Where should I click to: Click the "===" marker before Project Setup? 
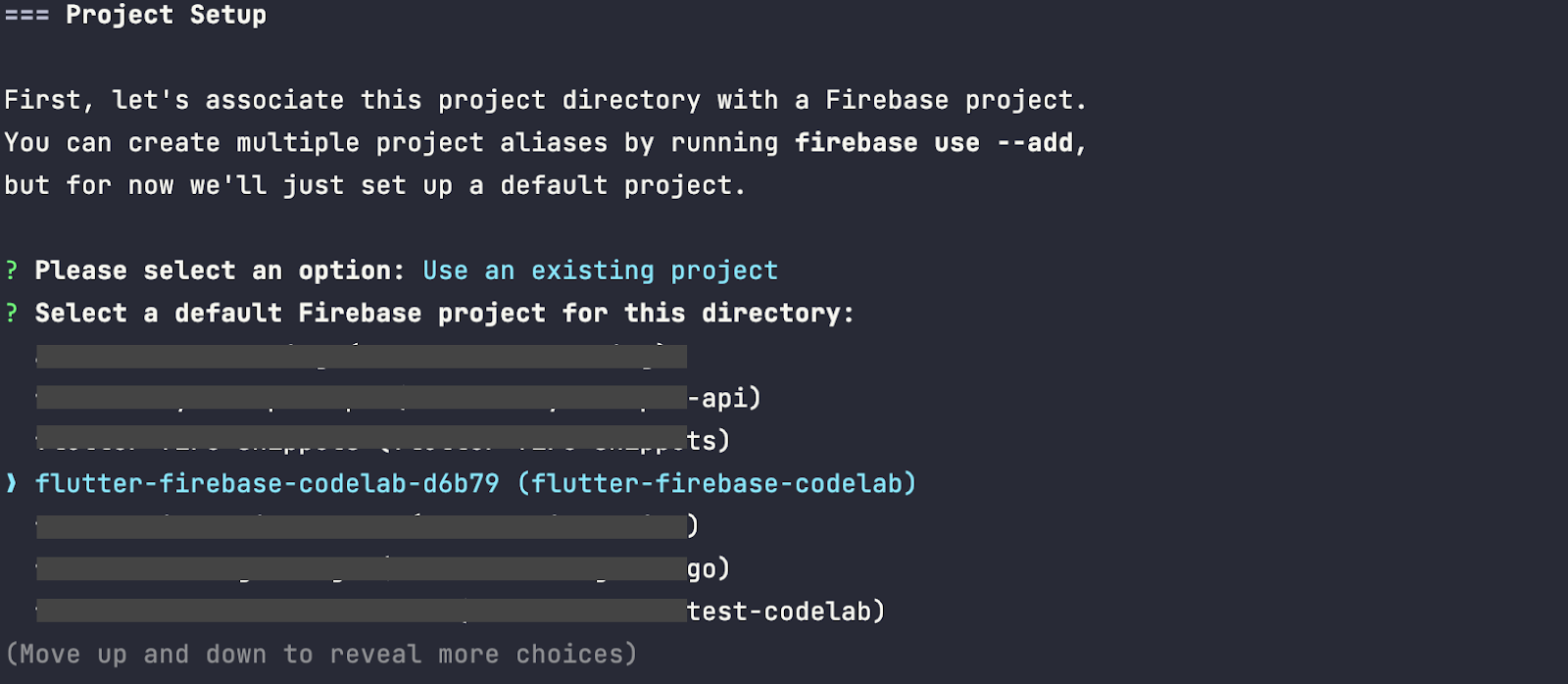[x=26, y=16]
